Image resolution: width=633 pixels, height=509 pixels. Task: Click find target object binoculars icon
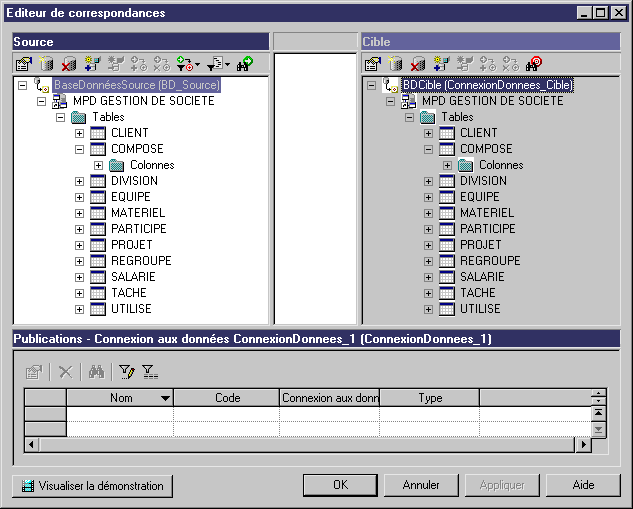coord(534,64)
